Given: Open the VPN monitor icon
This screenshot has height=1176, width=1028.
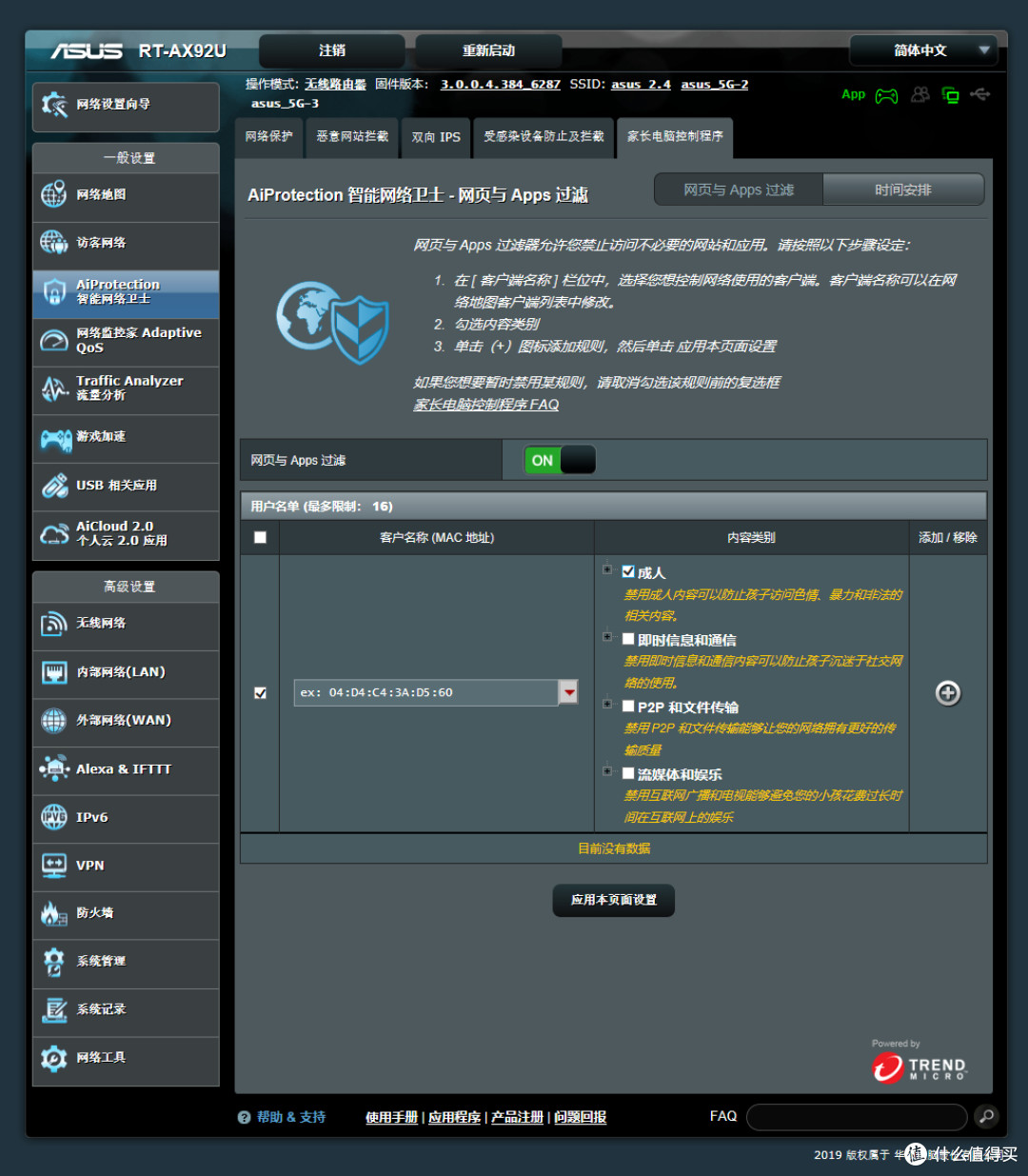Looking at the screenshot, I should (53, 865).
